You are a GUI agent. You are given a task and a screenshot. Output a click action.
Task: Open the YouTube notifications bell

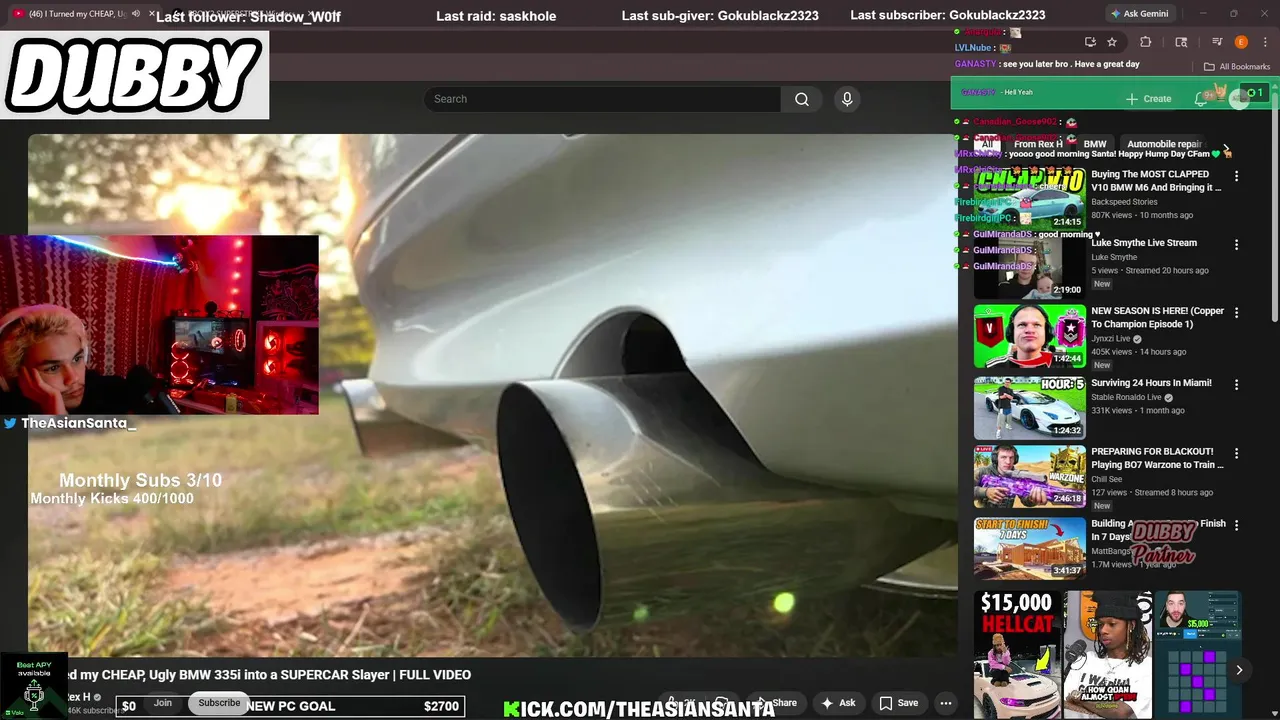tap(1201, 98)
